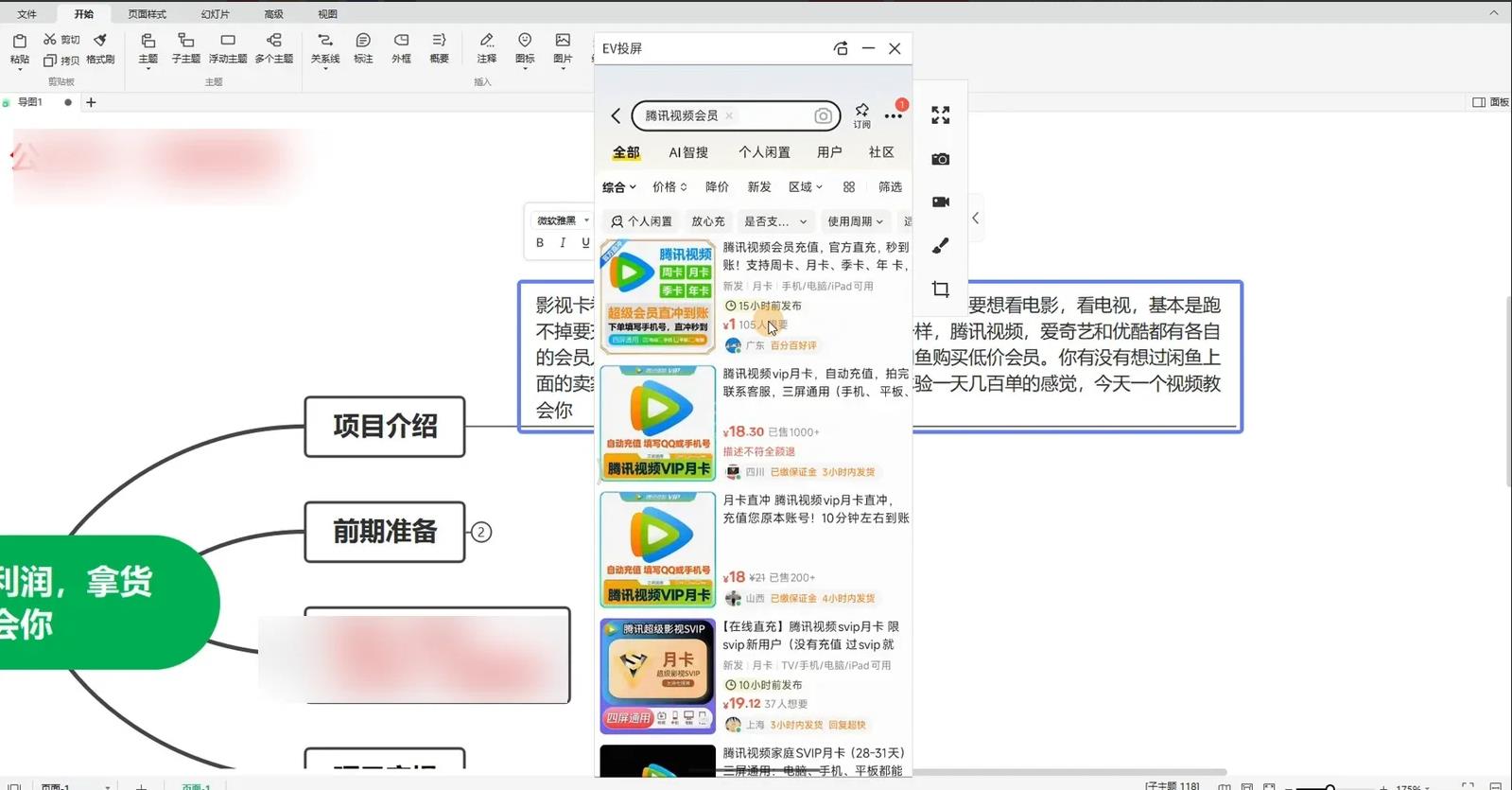
Task: Collapse the ribbon with top-right chevron
Action: 1494,13
